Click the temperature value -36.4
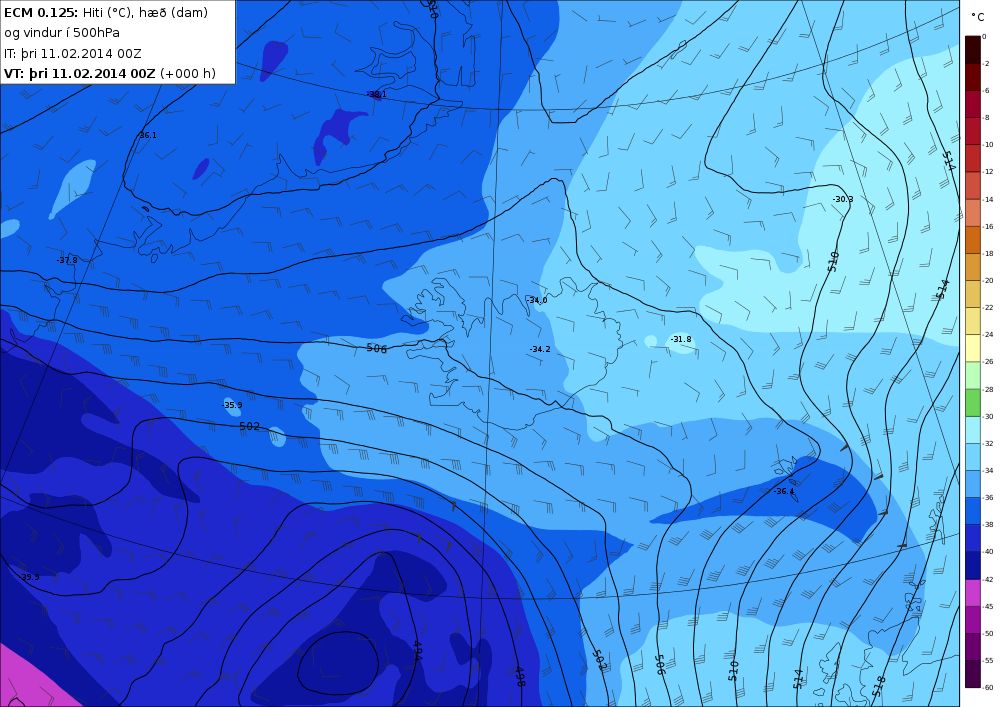Image resolution: width=1000 pixels, height=707 pixels. (784, 492)
